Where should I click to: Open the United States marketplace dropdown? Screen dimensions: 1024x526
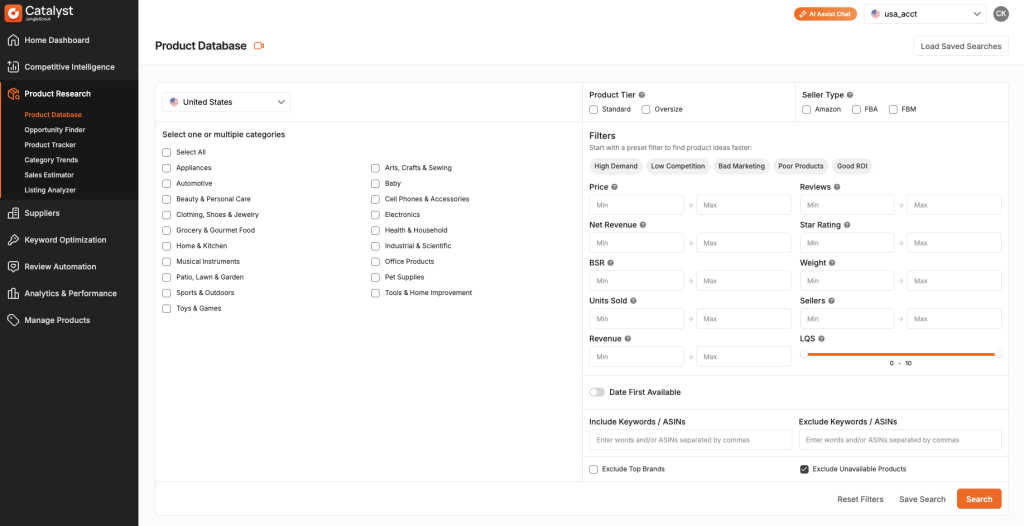tap(226, 102)
